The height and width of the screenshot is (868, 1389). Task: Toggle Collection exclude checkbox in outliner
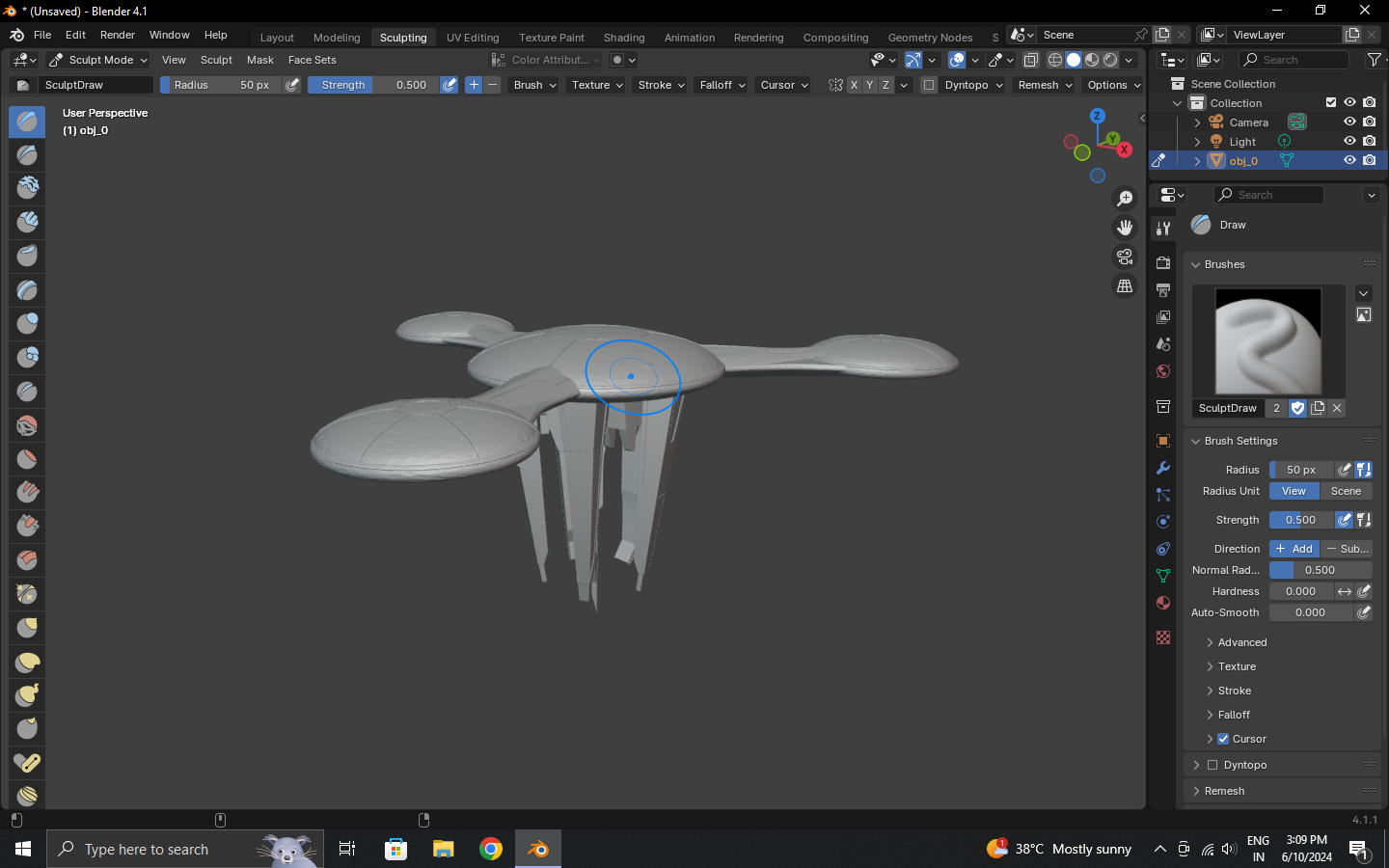pos(1331,102)
